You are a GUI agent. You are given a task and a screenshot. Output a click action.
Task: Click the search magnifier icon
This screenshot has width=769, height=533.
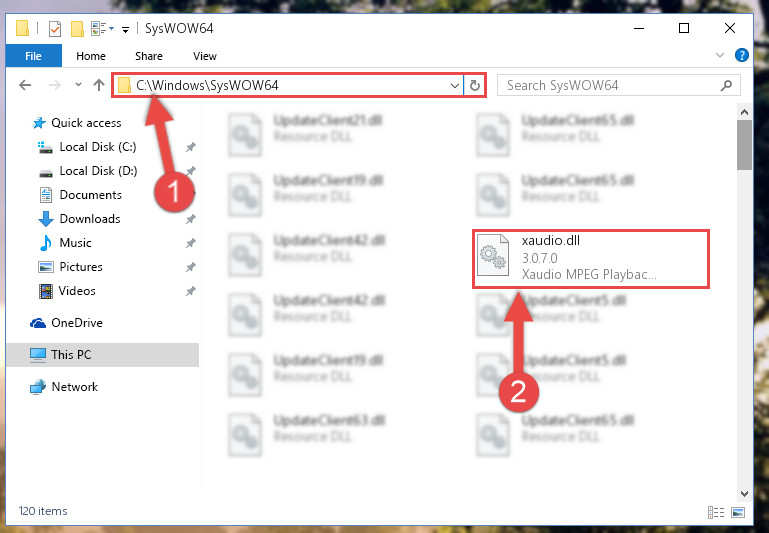(726, 85)
